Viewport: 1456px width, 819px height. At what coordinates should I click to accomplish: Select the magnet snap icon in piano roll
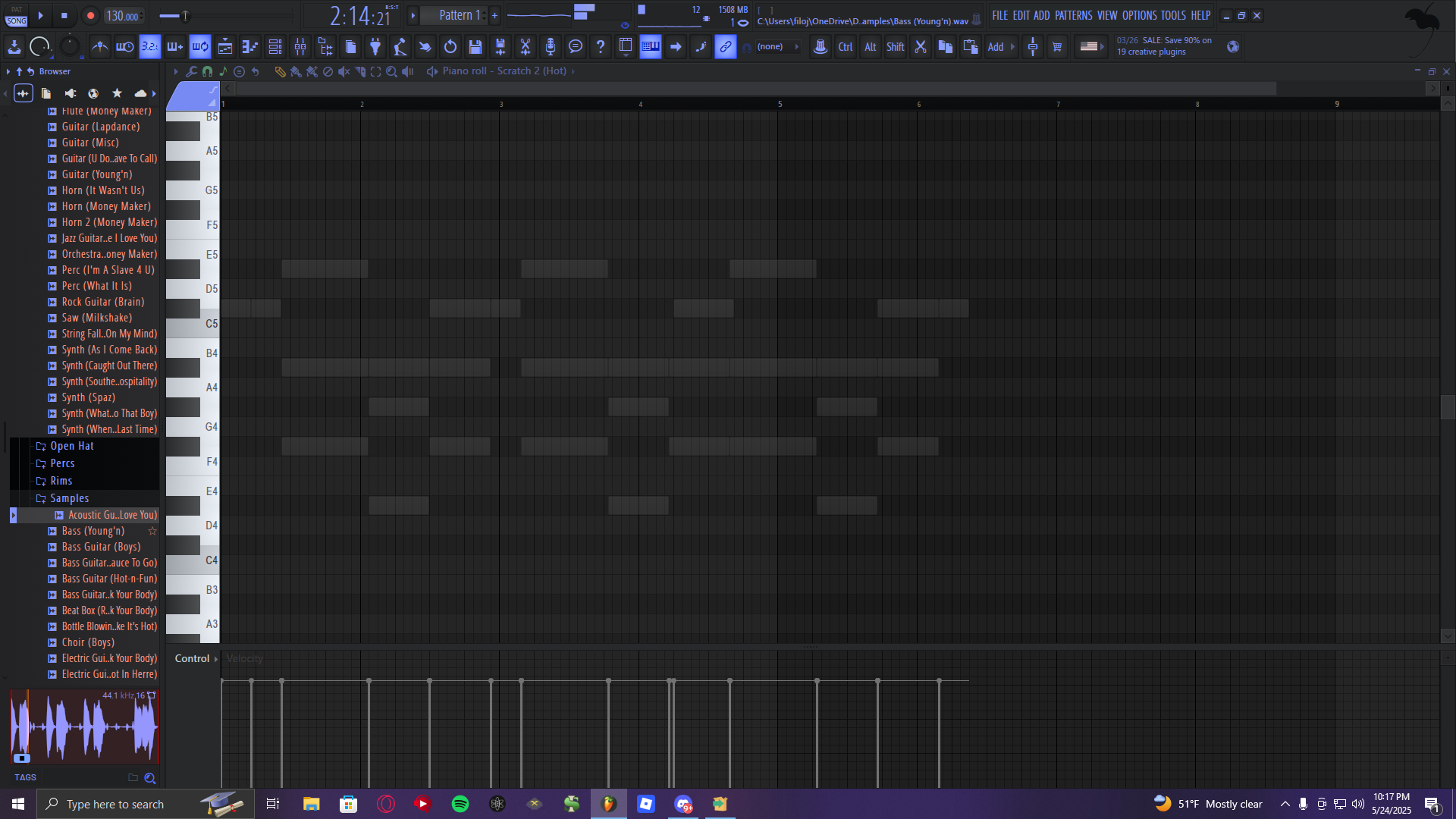point(207,71)
